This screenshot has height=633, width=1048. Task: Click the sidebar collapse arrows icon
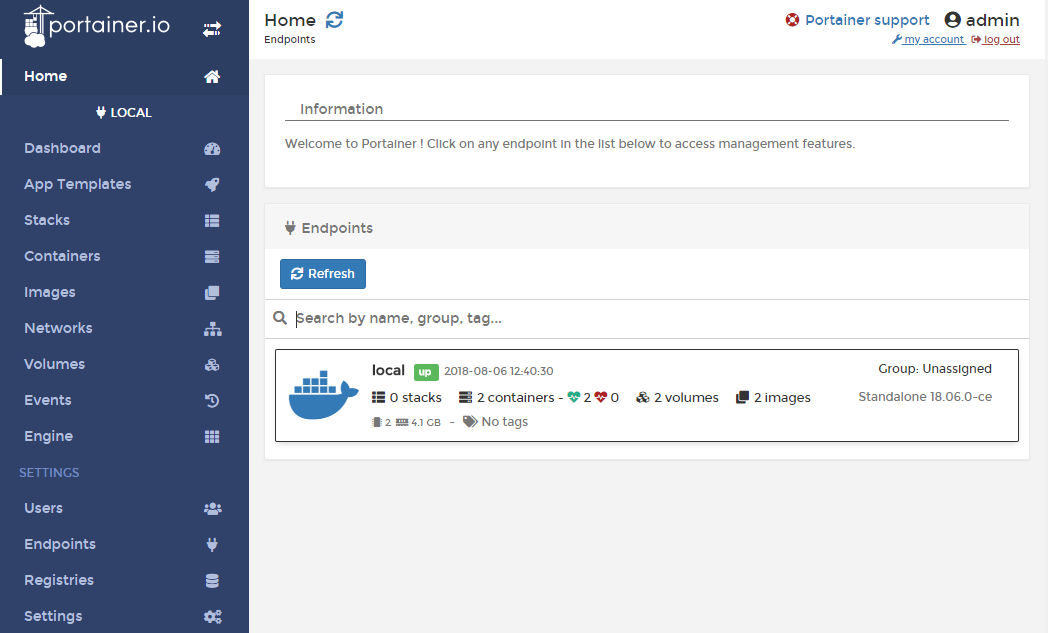tap(212, 30)
